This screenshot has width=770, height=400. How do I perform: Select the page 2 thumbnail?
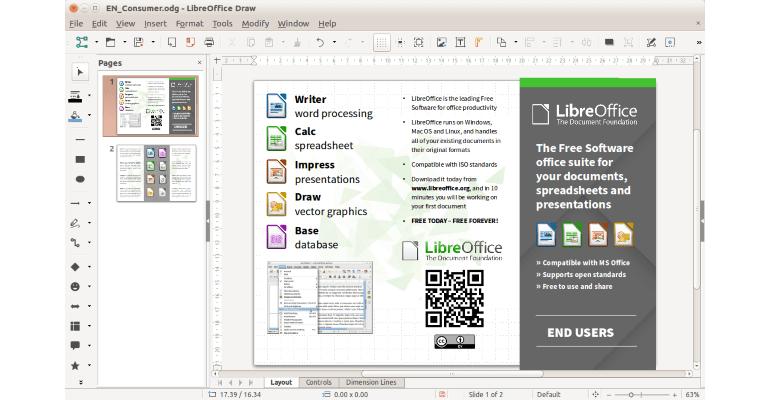pos(157,173)
